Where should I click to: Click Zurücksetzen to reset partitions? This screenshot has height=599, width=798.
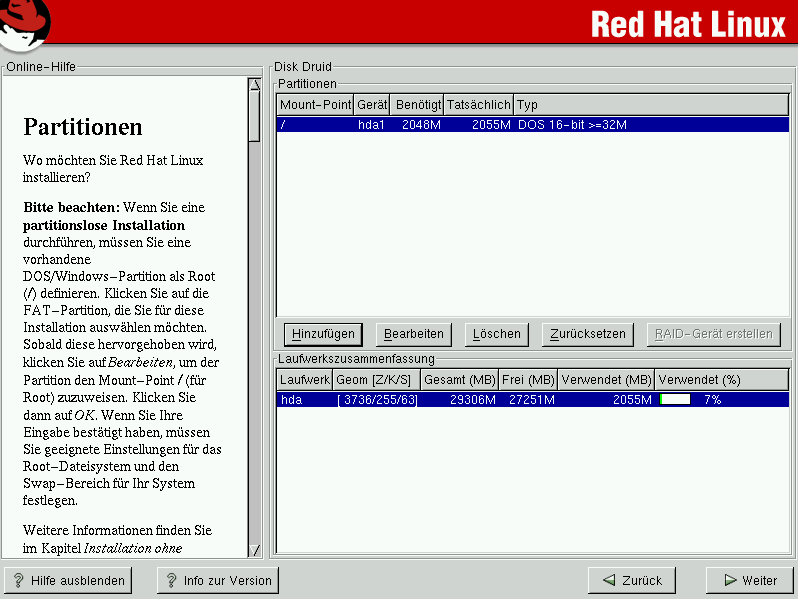click(x=587, y=334)
